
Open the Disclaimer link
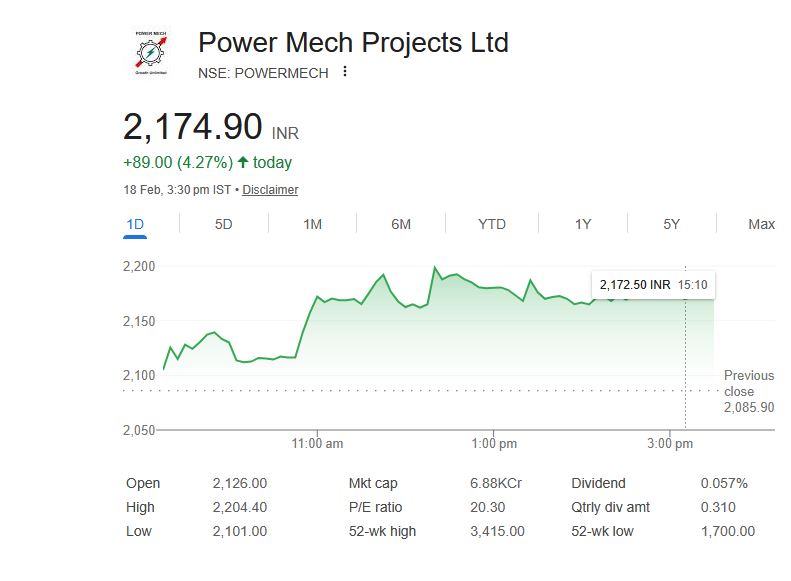(270, 190)
